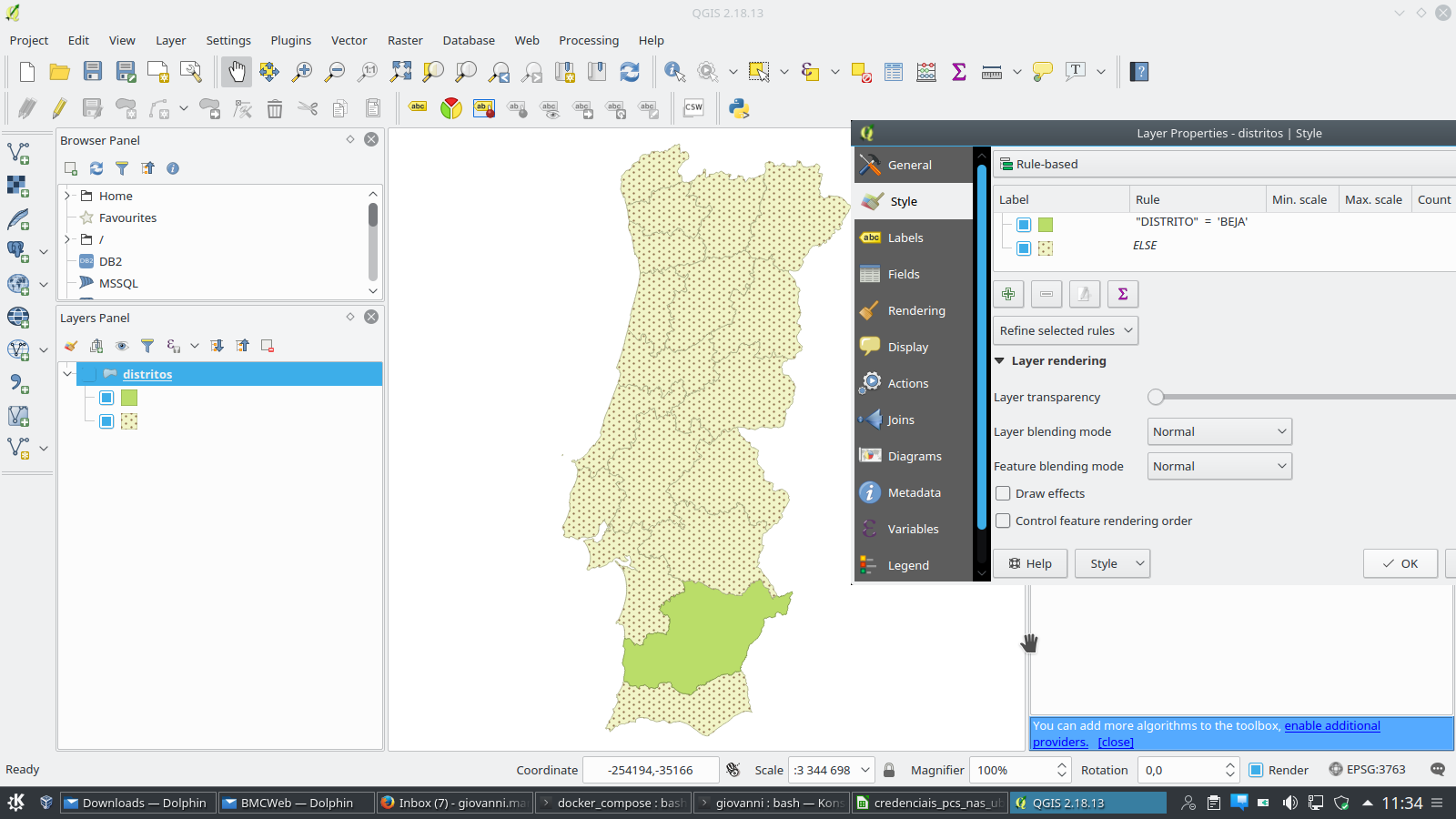Click the Coordinate input field
This screenshot has height=819, width=1456.
(x=650, y=770)
